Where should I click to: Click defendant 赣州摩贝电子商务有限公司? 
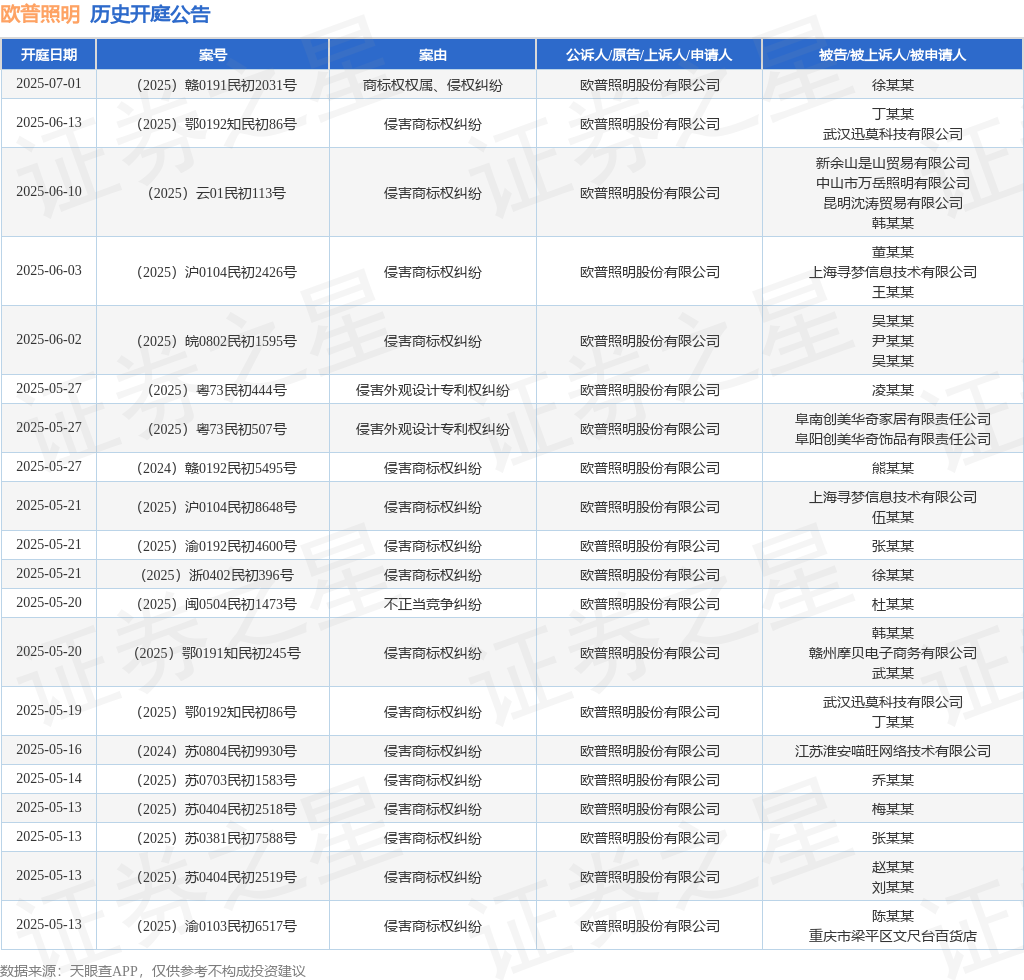click(x=892, y=654)
